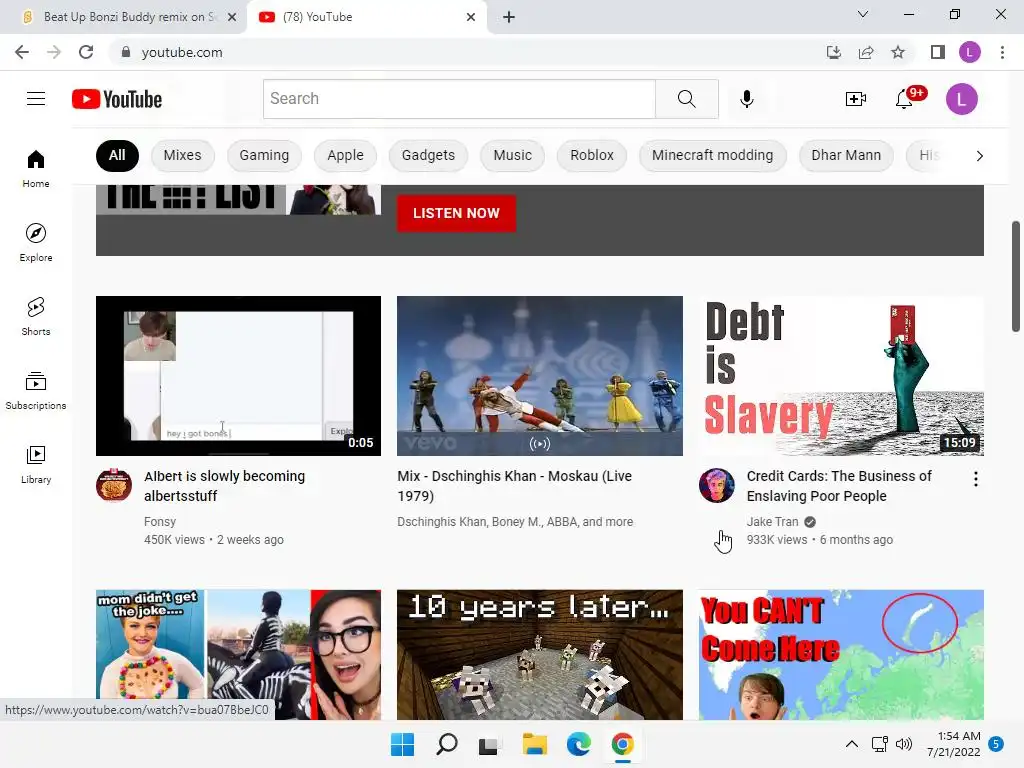
Task: Open the You CAN'T Come Here thumbnail
Action: click(841, 654)
